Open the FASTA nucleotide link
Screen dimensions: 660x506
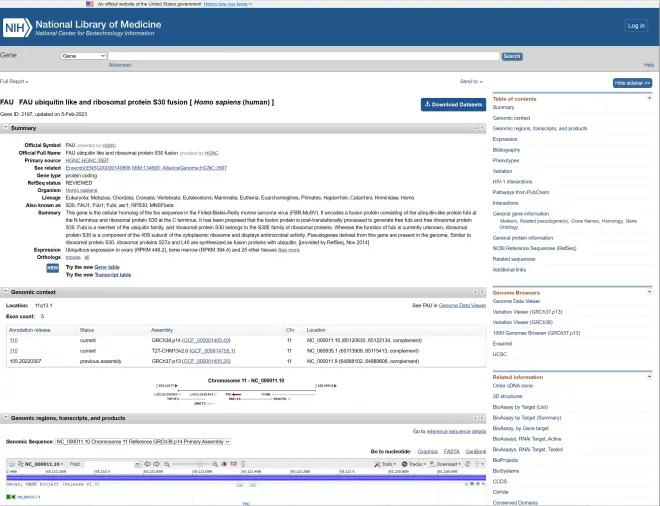[451, 452]
